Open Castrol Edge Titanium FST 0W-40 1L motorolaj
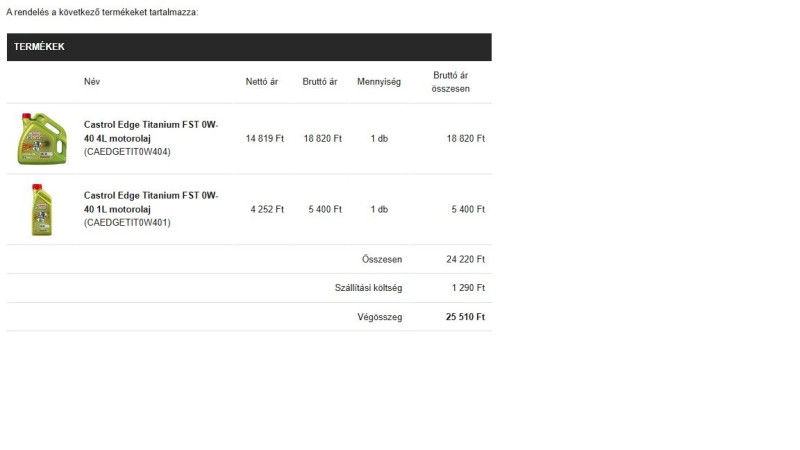The height and width of the screenshot is (450, 800). click(x=151, y=203)
